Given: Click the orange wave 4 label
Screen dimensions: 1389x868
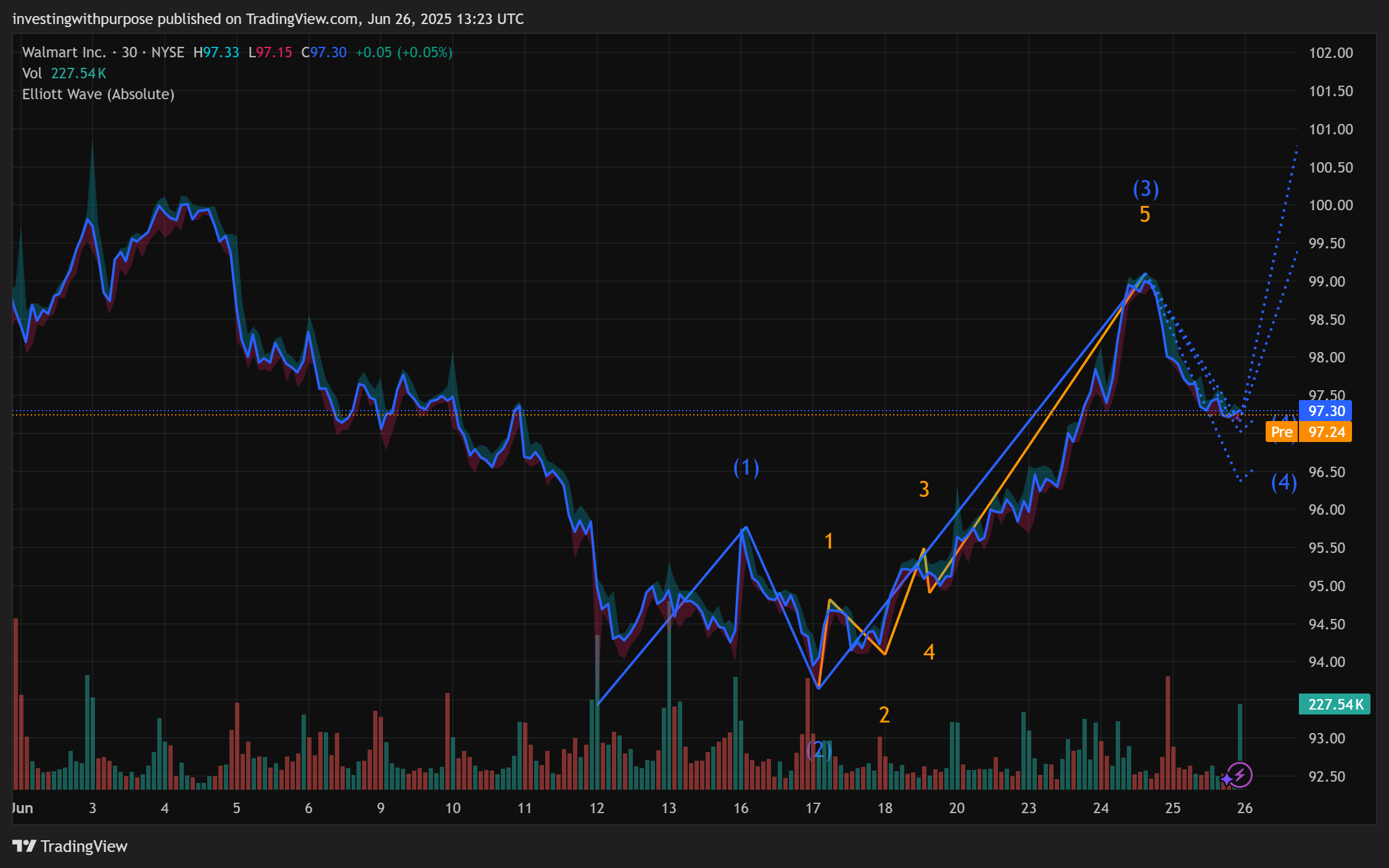Looking at the screenshot, I should tap(929, 652).
